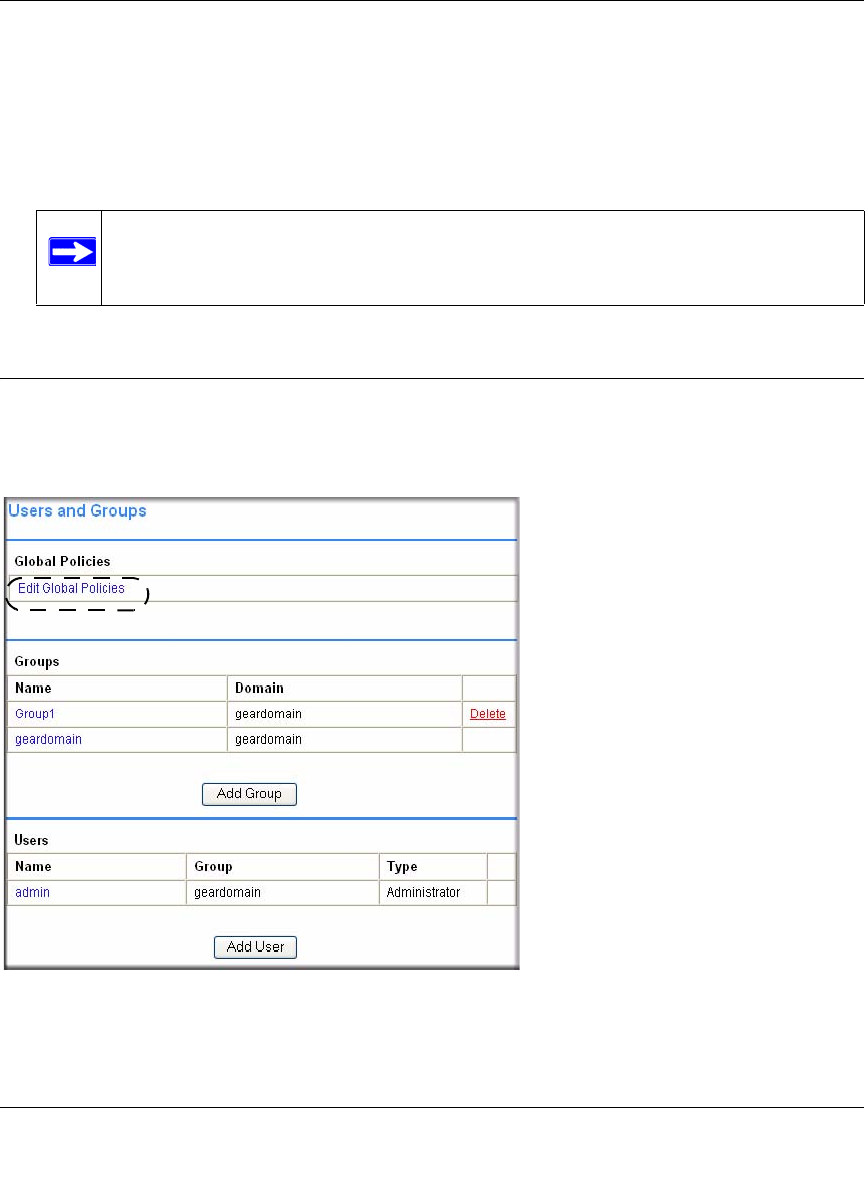Open the Edit Global Policies link

71,588
